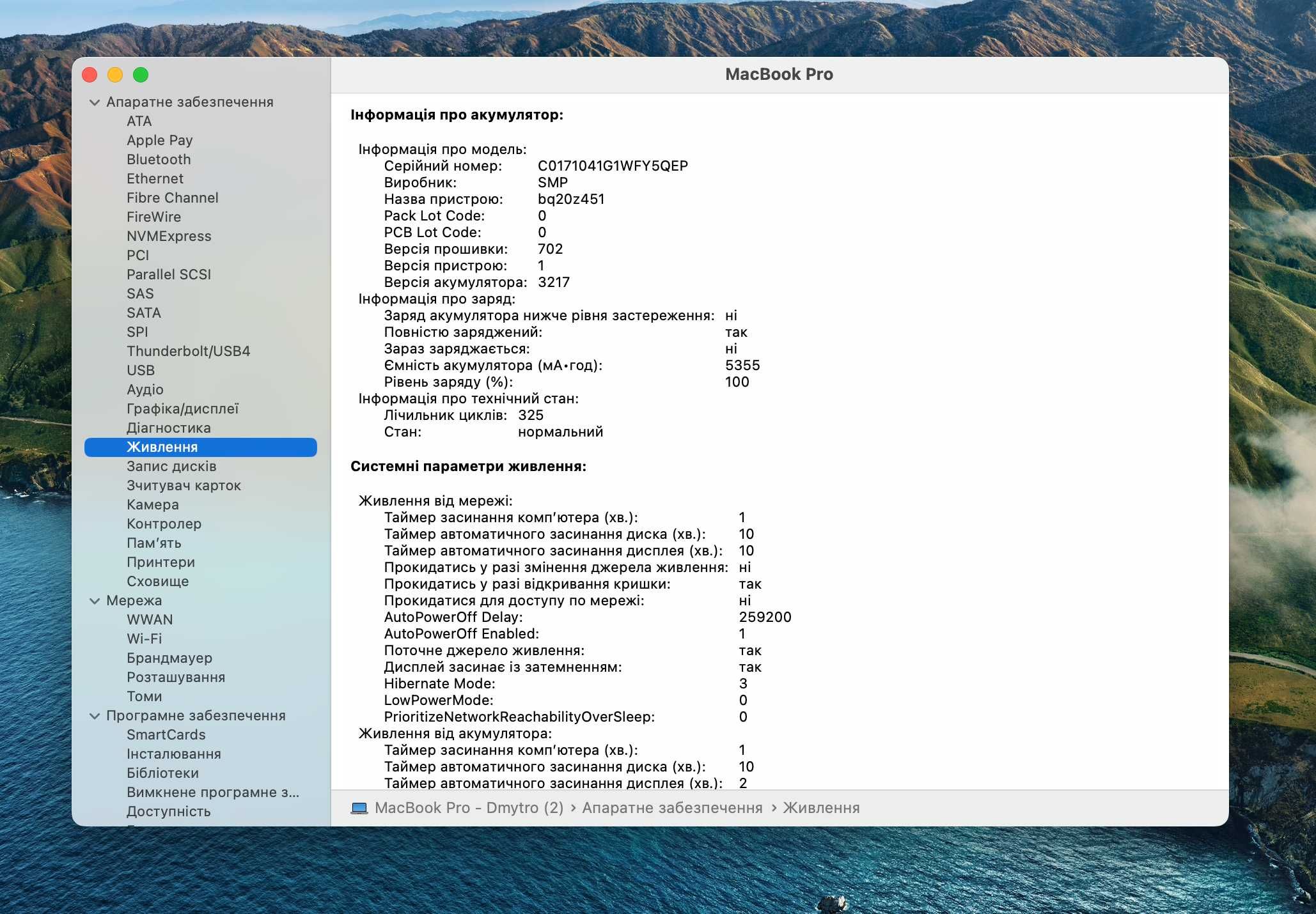Click battery version value 3217
The width and height of the screenshot is (1316, 914).
point(554,283)
